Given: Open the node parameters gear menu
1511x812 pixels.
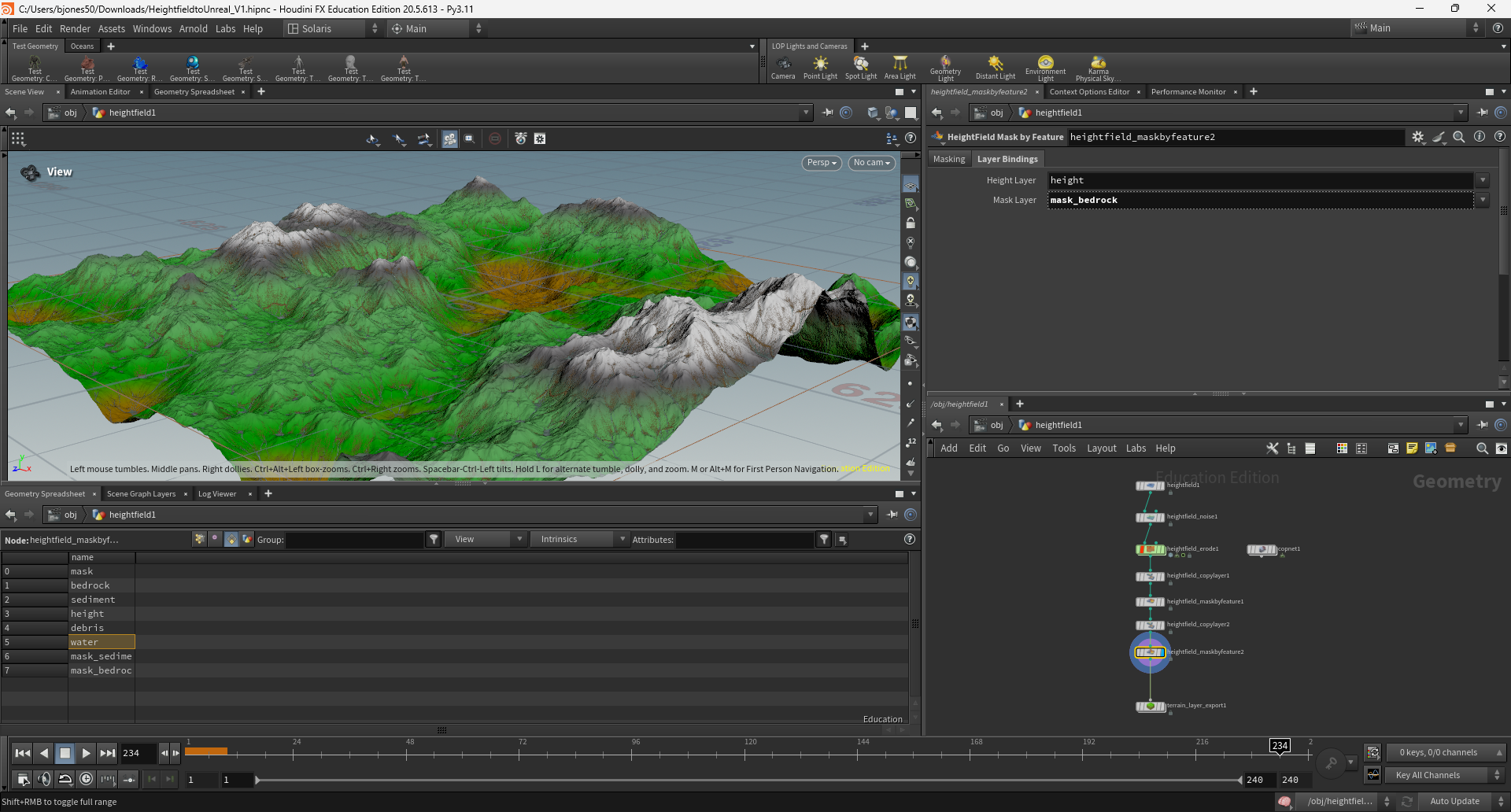Looking at the screenshot, I should click(x=1418, y=137).
